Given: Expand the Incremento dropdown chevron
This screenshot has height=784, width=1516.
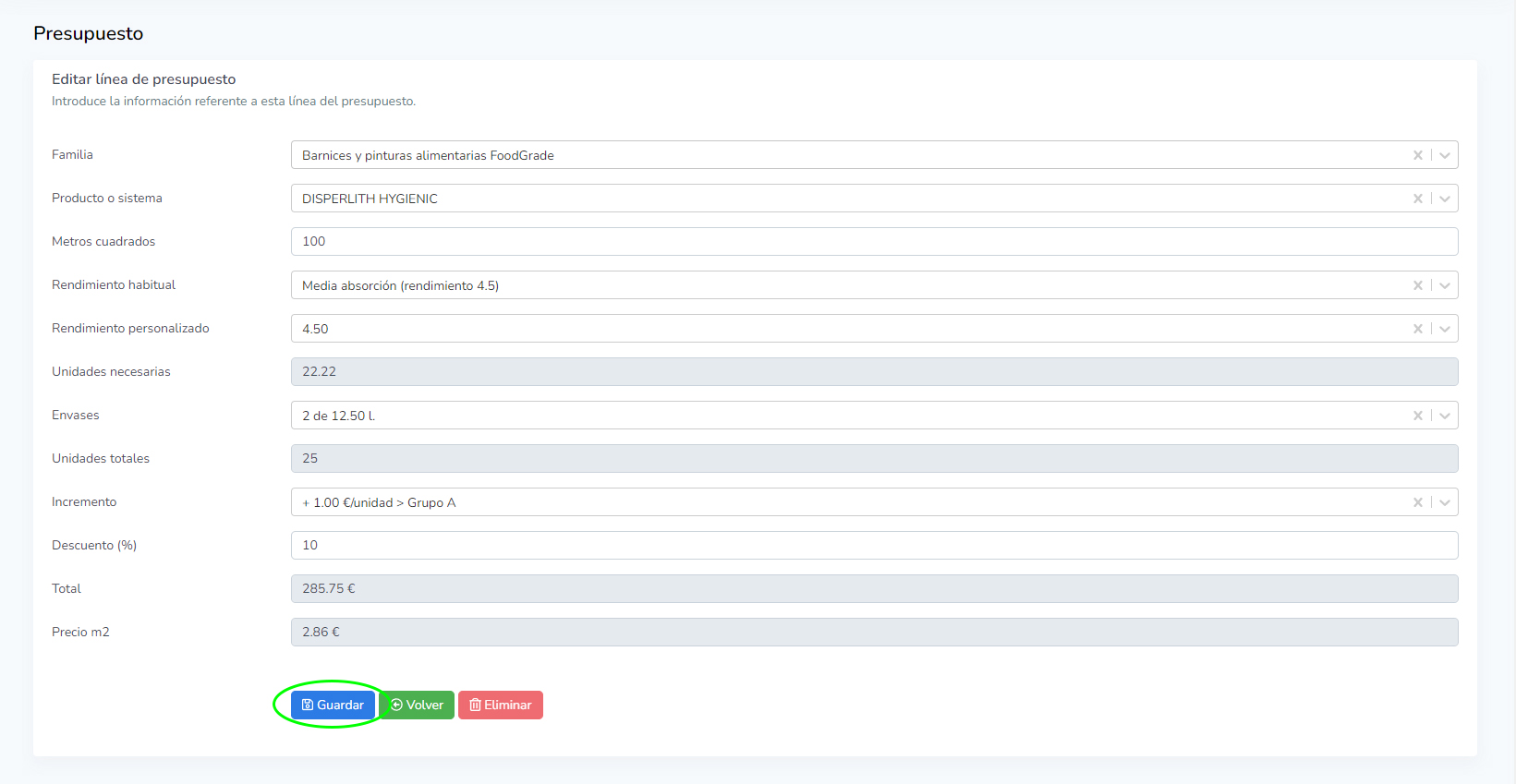Looking at the screenshot, I should (x=1445, y=502).
